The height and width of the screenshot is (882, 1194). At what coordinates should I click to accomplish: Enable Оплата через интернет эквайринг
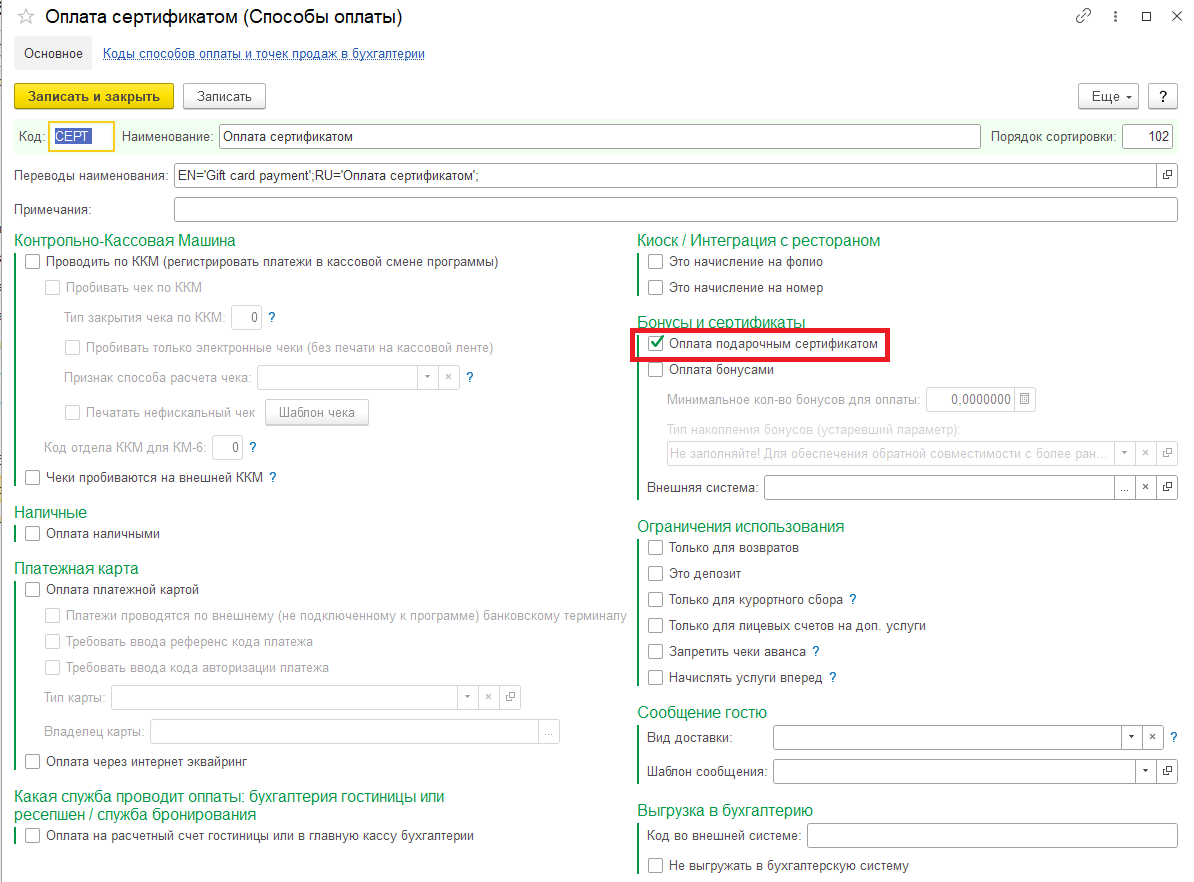(x=33, y=762)
